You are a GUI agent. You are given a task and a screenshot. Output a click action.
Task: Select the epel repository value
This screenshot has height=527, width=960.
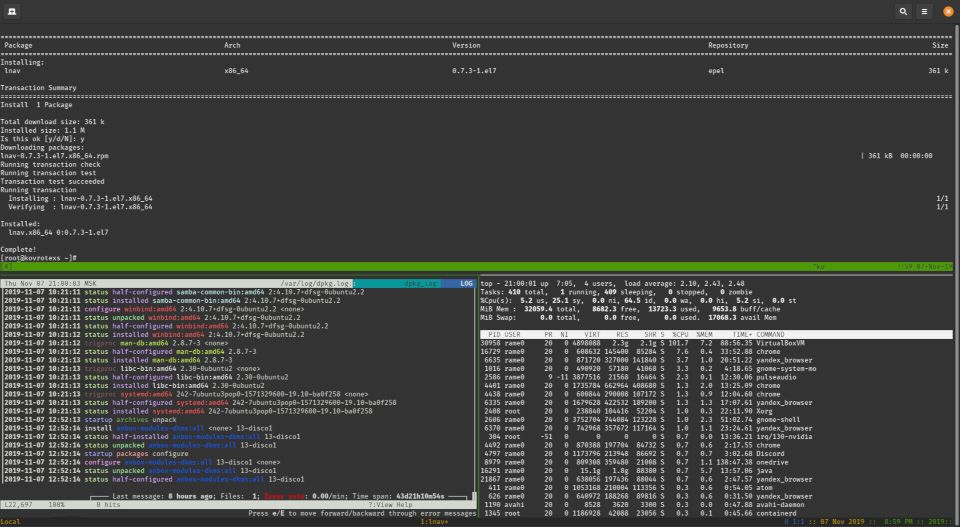(x=716, y=71)
